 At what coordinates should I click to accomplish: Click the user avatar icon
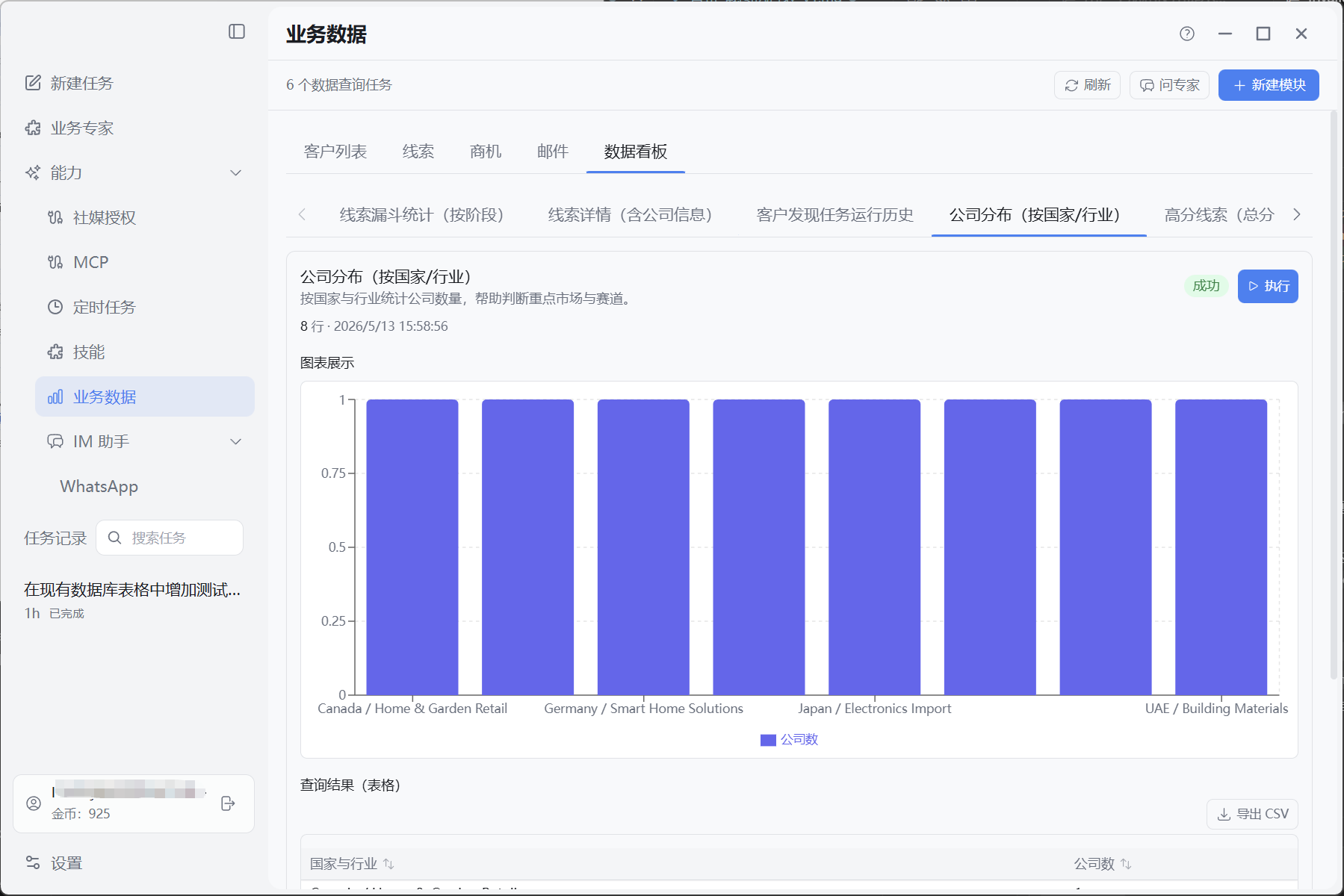click(x=34, y=803)
